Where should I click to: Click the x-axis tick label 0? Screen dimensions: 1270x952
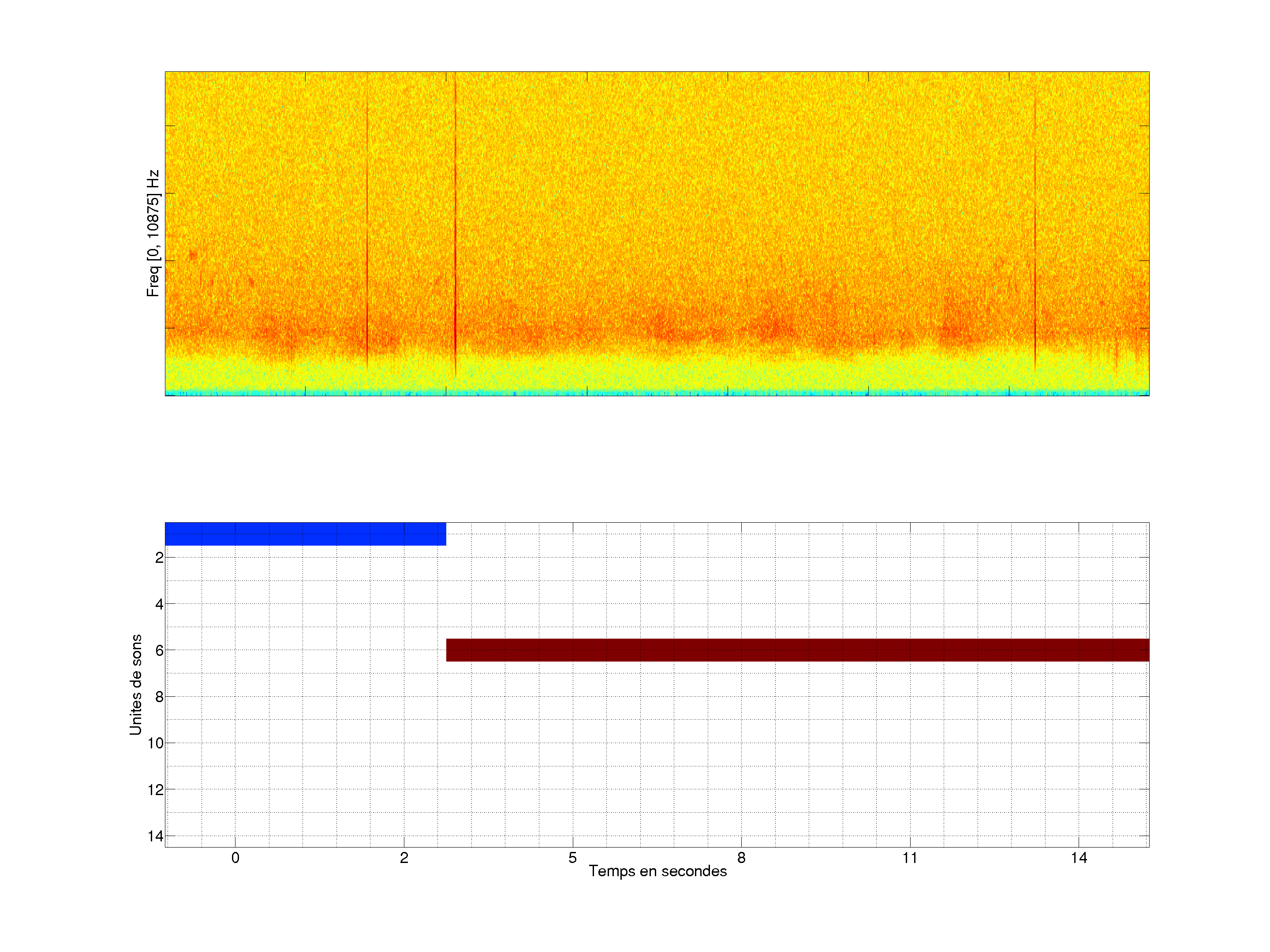[x=235, y=858]
